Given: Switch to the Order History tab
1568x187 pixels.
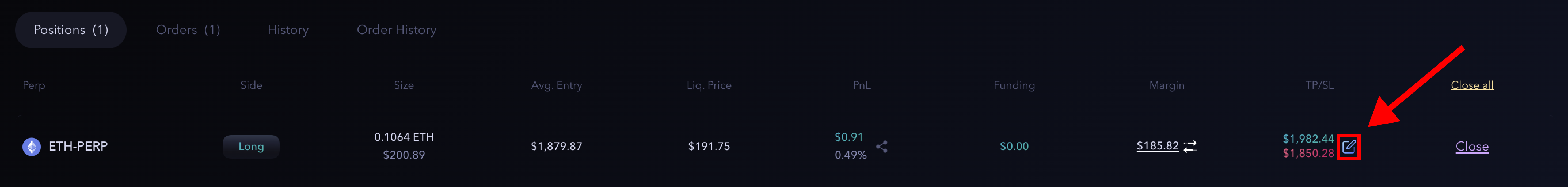Looking at the screenshot, I should 396,30.
